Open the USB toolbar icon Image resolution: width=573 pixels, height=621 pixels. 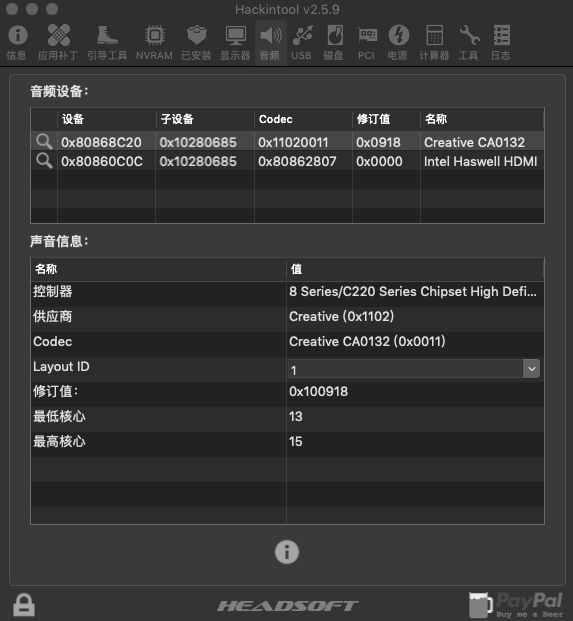click(302, 42)
